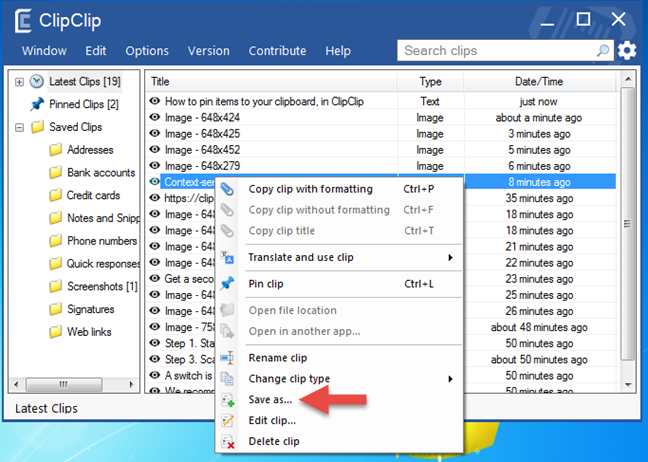648x462 pixels.
Task: Select the Screenshots [1] folder
Action: tap(102, 286)
